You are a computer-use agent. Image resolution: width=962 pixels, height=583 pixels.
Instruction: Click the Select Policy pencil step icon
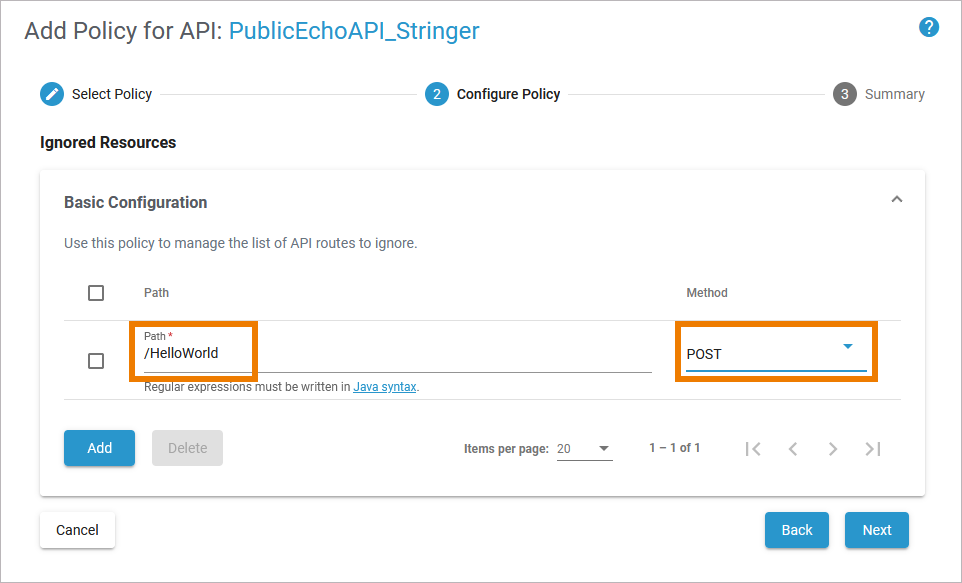pos(51,94)
